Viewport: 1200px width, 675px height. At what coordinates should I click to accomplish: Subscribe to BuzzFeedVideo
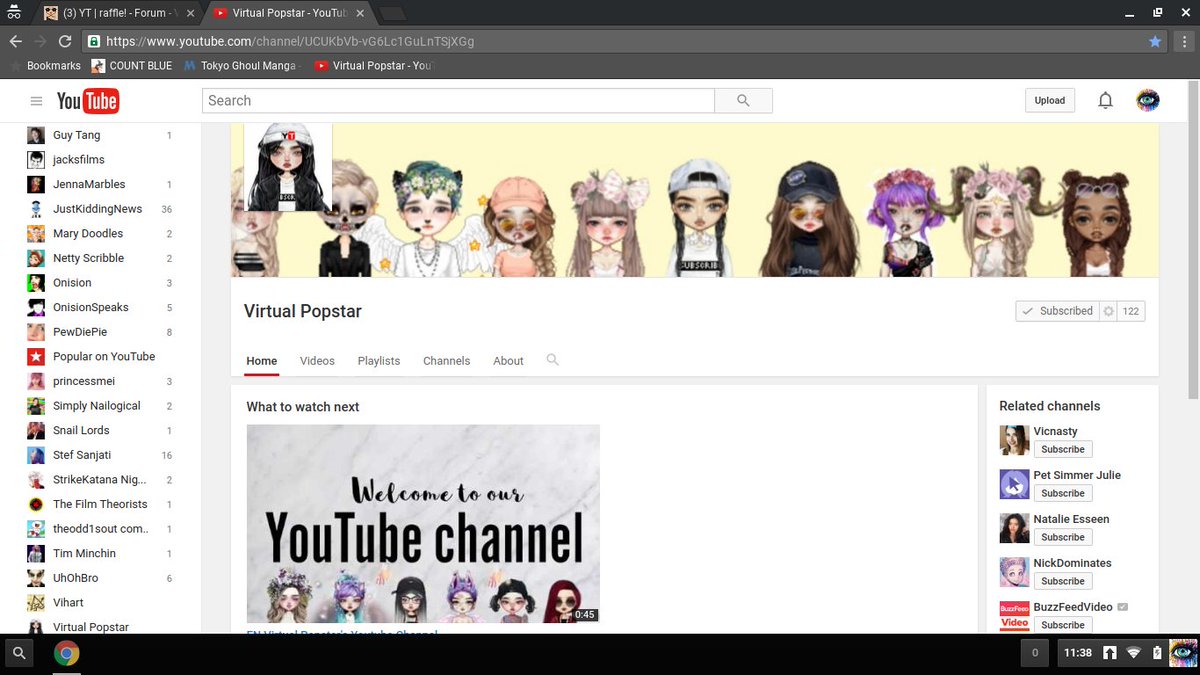(1063, 625)
